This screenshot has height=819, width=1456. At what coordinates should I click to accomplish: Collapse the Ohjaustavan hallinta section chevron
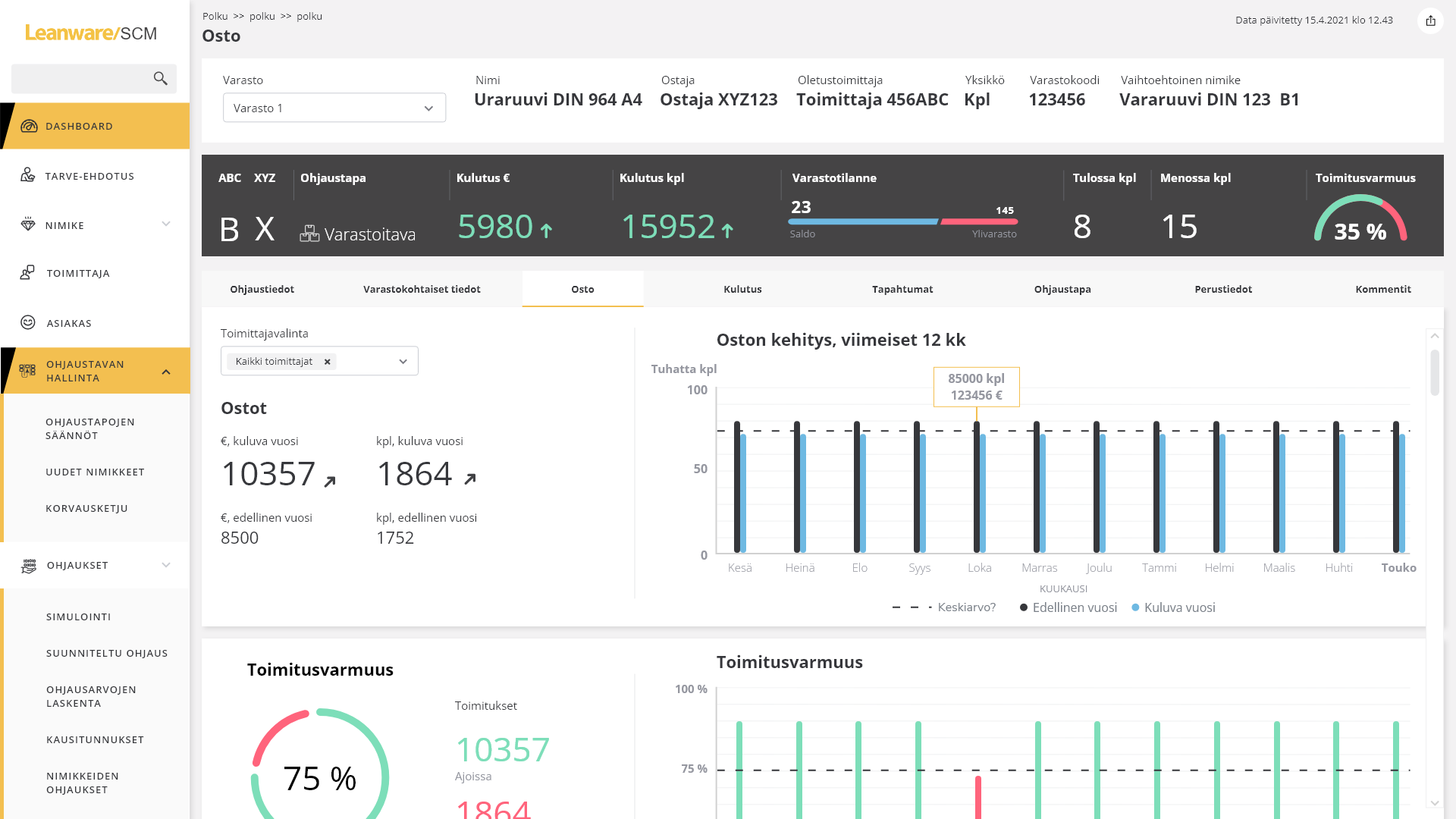[x=166, y=372]
